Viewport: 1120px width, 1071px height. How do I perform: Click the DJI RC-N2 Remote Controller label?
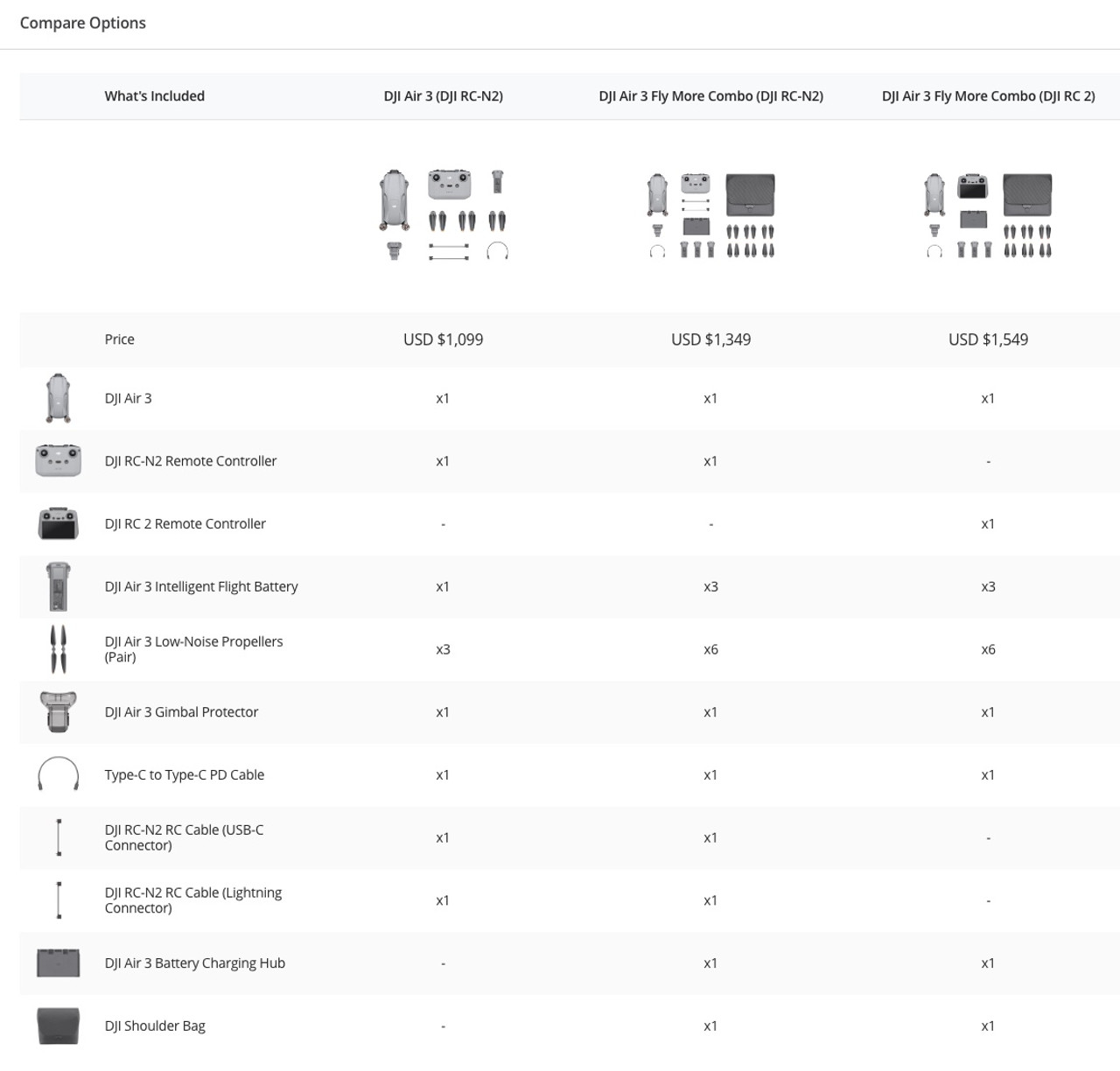tap(191, 461)
